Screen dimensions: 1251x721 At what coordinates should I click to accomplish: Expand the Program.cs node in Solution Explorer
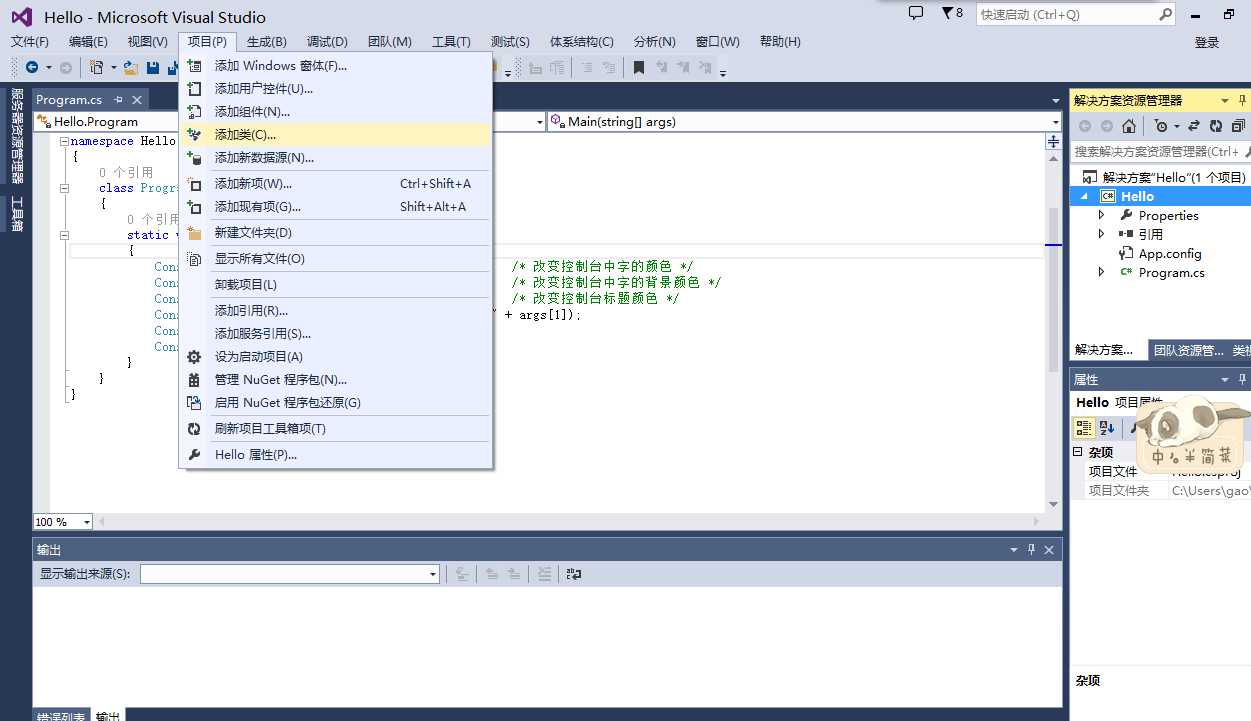(x=1102, y=272)
